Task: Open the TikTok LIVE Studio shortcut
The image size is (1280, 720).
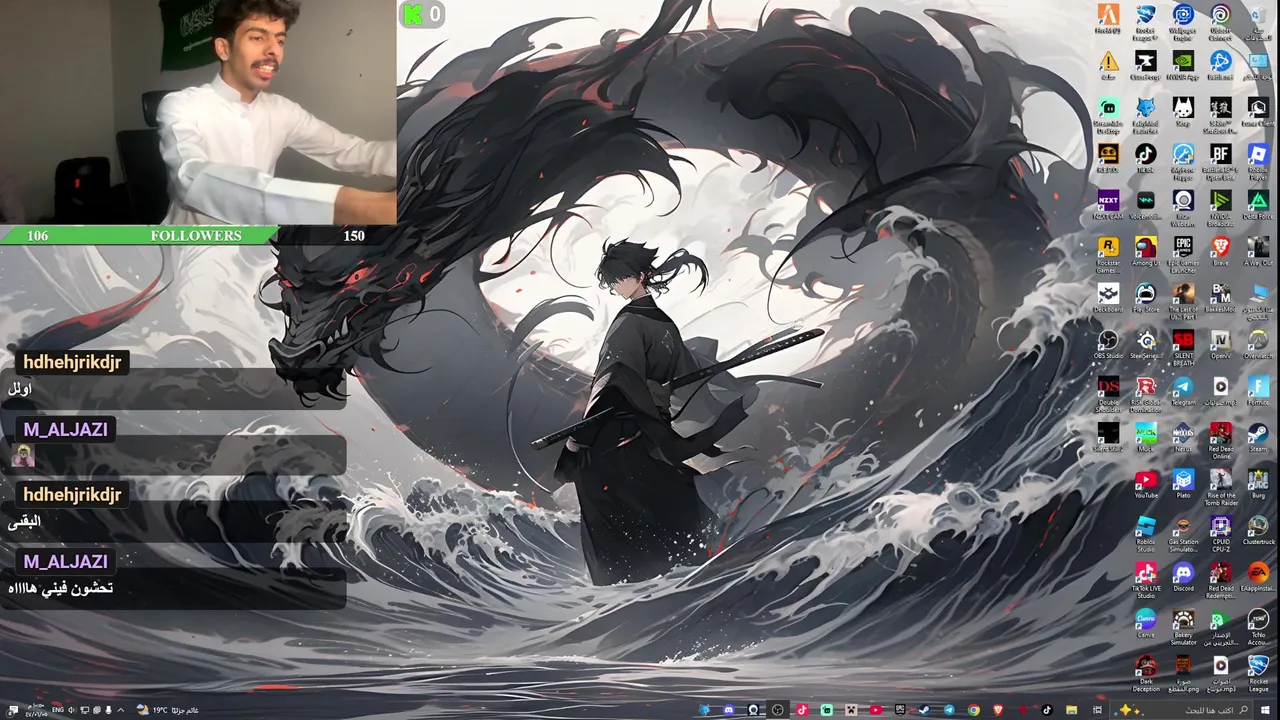Action: click(x=1146, y=578)
